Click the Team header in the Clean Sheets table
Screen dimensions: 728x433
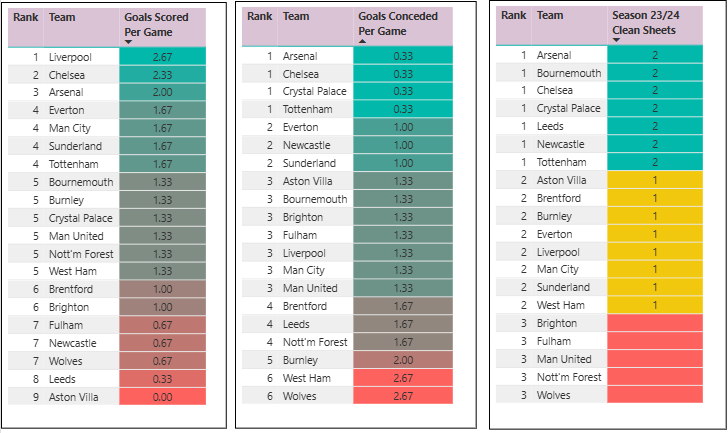[550, 16]
